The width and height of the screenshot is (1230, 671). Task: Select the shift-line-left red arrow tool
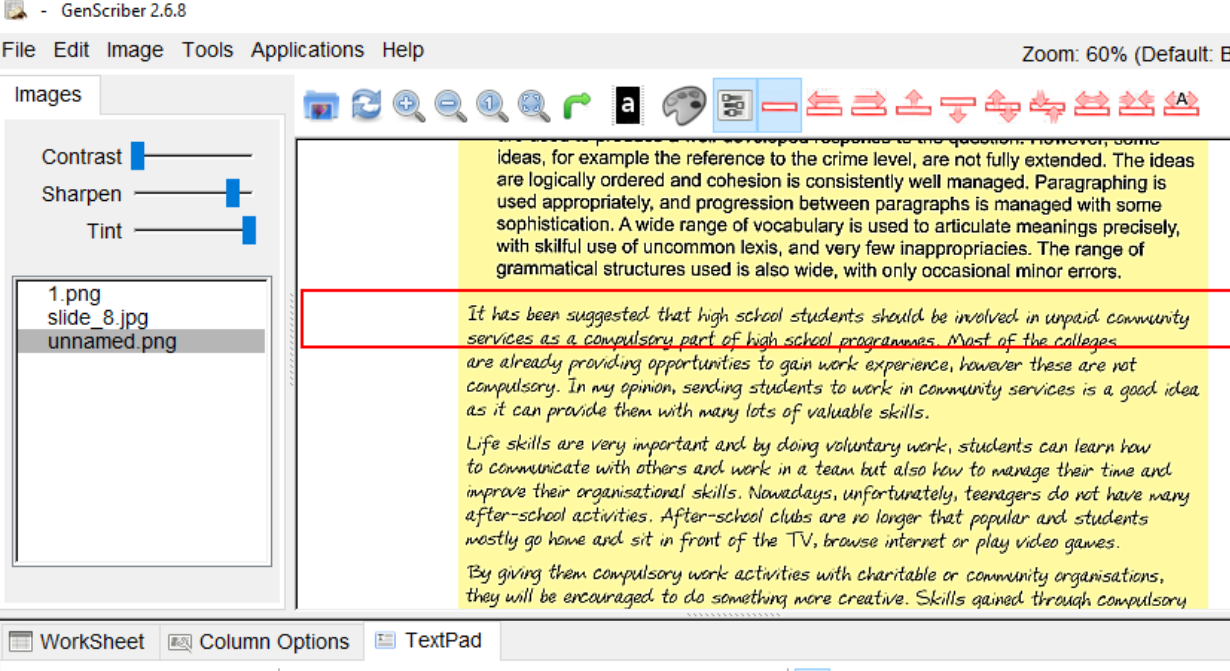coord(827,105)
